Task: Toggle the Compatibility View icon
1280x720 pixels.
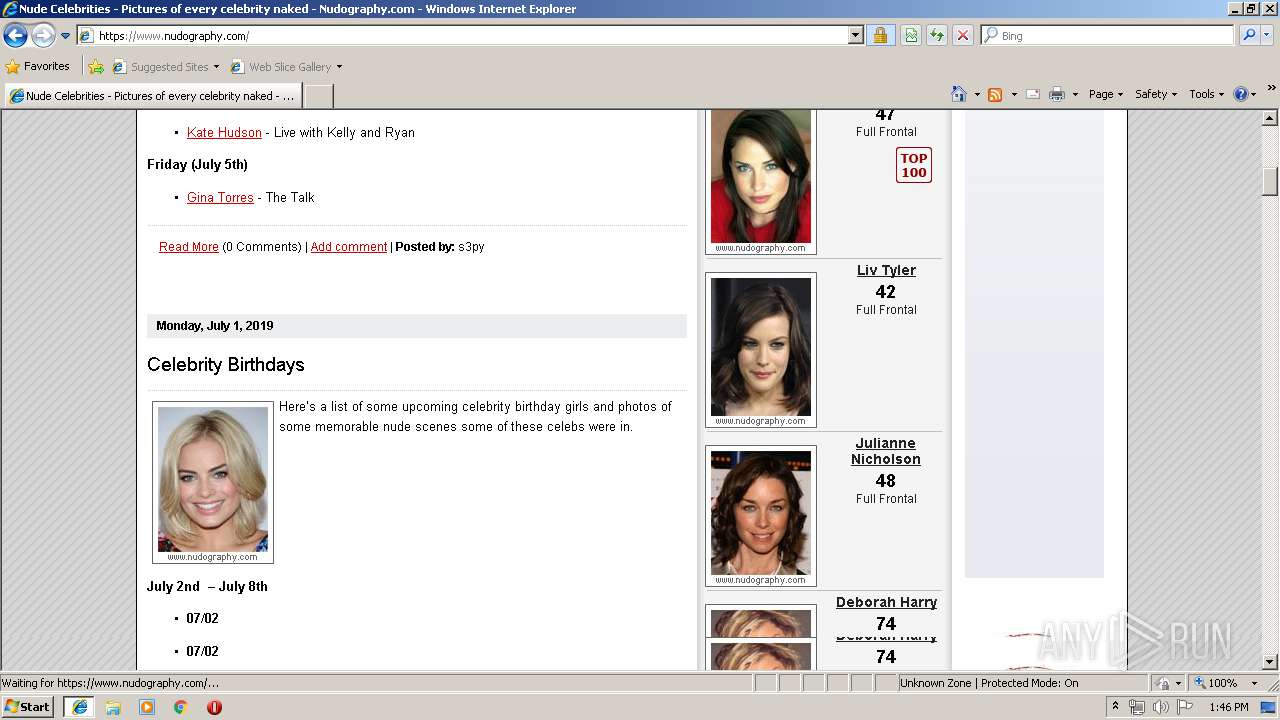Action: click(x=911, y=36)
